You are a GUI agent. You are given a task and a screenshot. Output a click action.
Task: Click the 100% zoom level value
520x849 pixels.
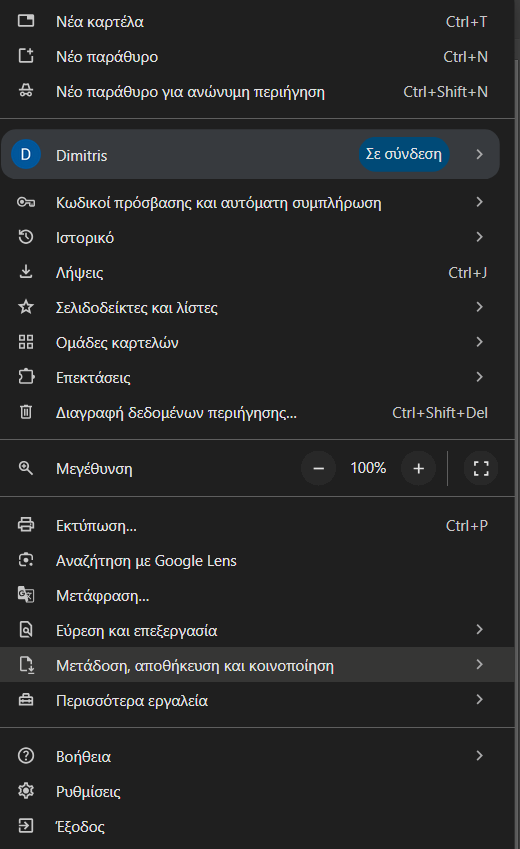click(x=368, y=468)
